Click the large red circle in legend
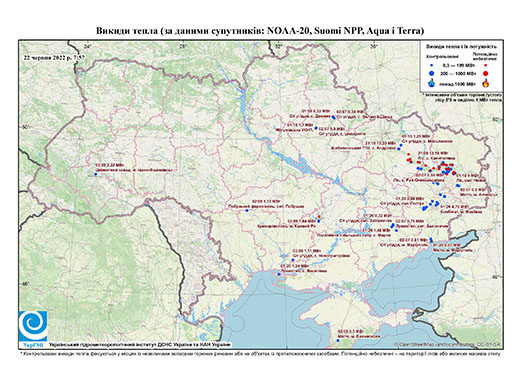The width and height of the screenshot is (520, 368). tap(486, 73)
